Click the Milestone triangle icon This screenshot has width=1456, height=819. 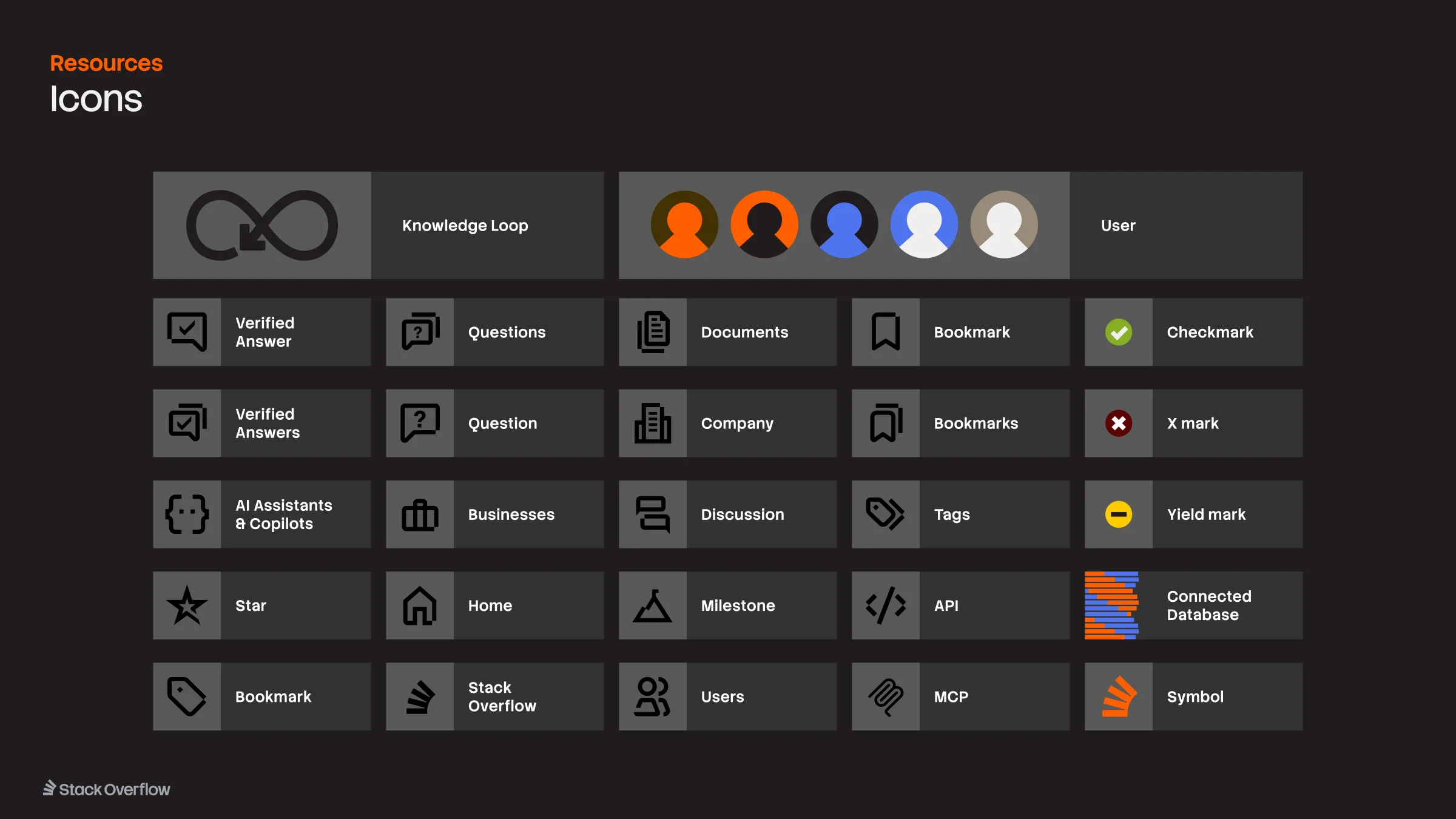(652, 605)
